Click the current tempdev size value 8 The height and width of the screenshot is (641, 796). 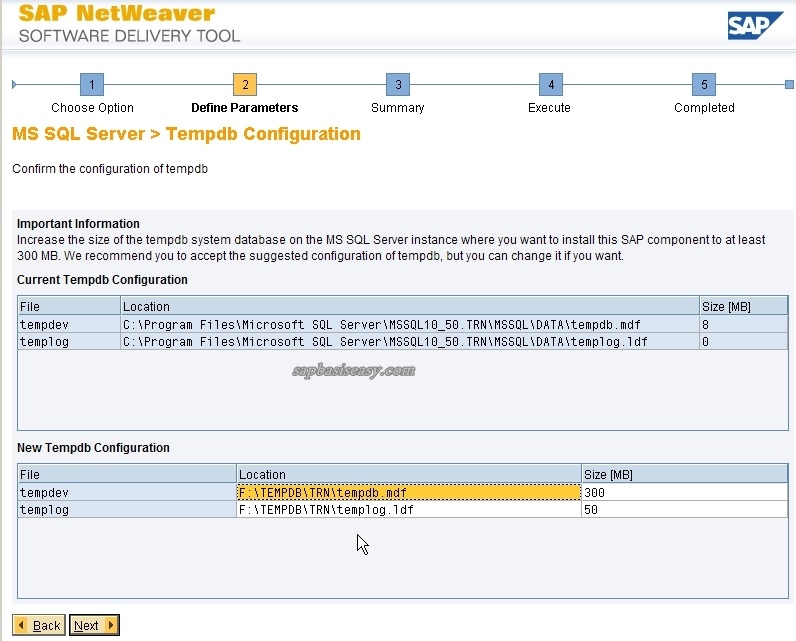pyautogui.click(x=743, y=324)
